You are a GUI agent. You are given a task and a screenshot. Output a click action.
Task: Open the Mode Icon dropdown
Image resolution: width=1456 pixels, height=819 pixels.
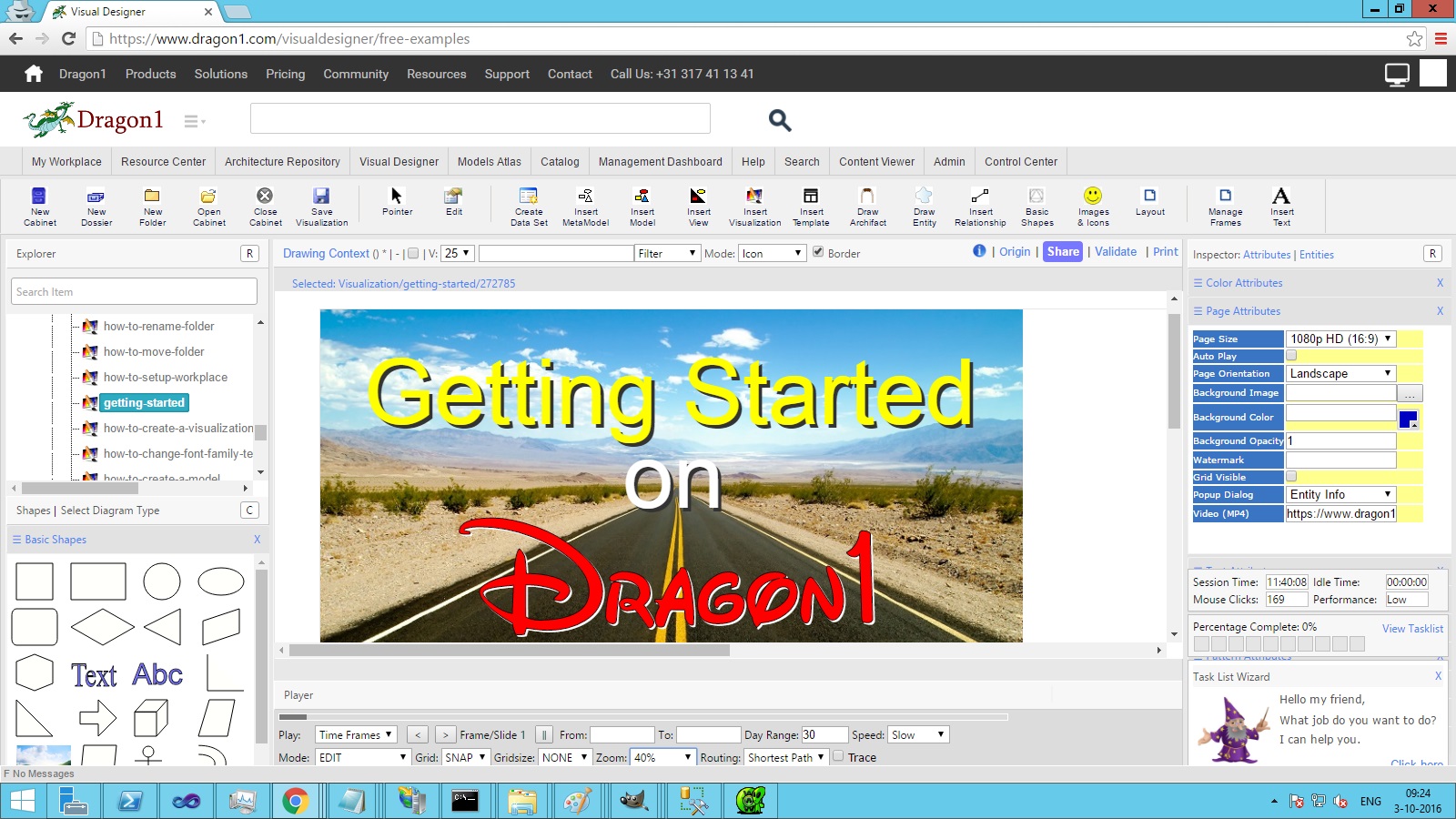click(x=773, y=253)
